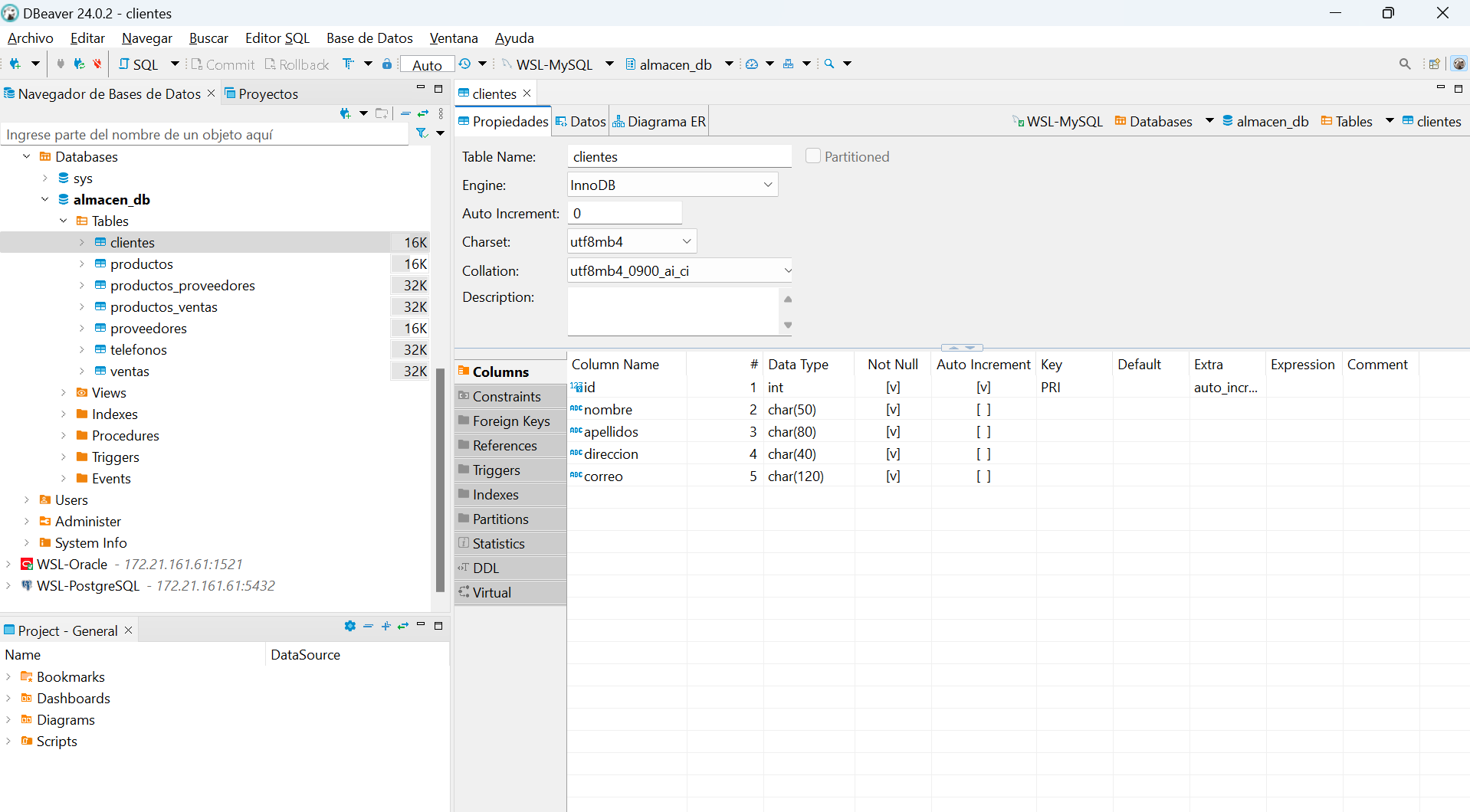Expand the WSL-Oracle connection

click(x=8, y=564)
